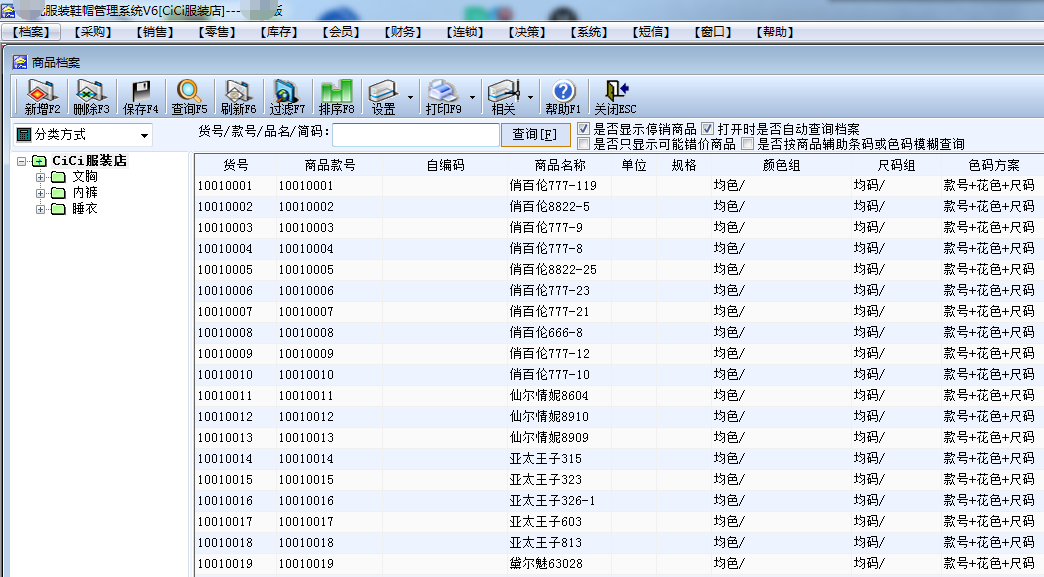
Task: Click the 新增F2 add toolbar icon
Action: [41, 91]
